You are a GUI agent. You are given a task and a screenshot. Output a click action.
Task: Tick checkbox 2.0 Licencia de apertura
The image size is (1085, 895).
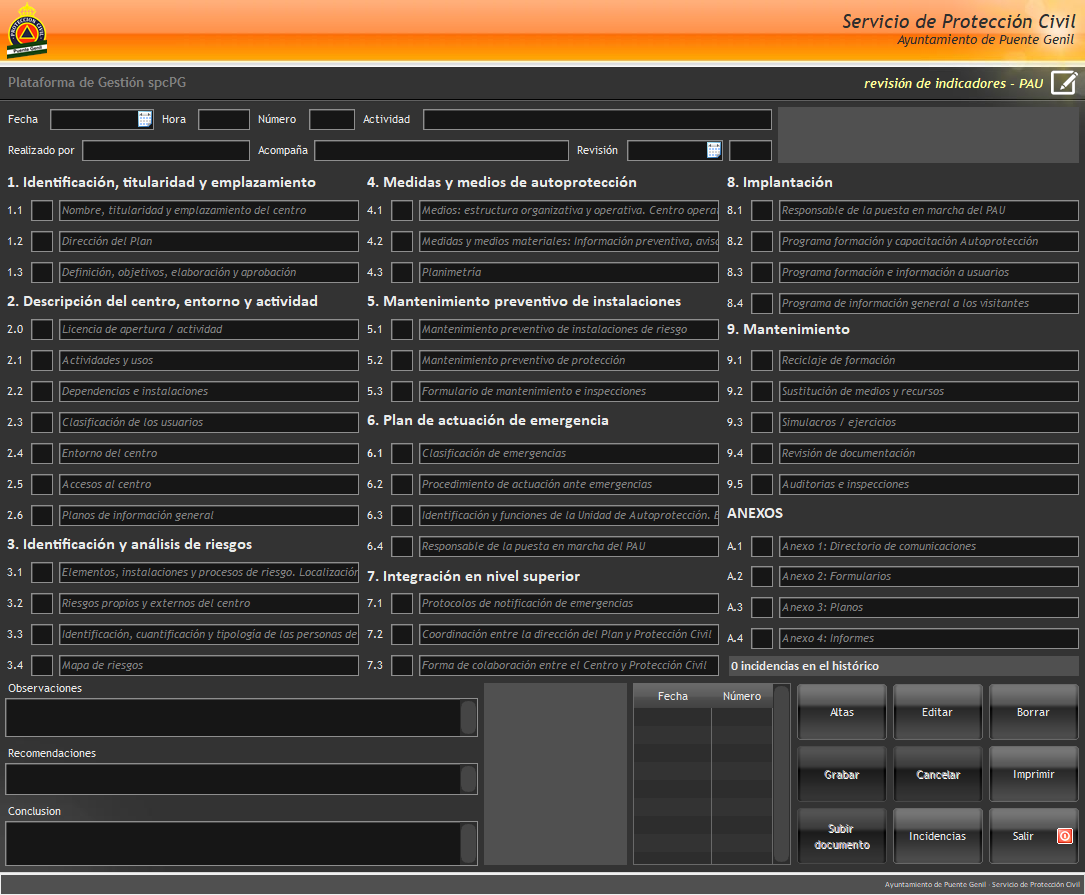click(42, 329)
